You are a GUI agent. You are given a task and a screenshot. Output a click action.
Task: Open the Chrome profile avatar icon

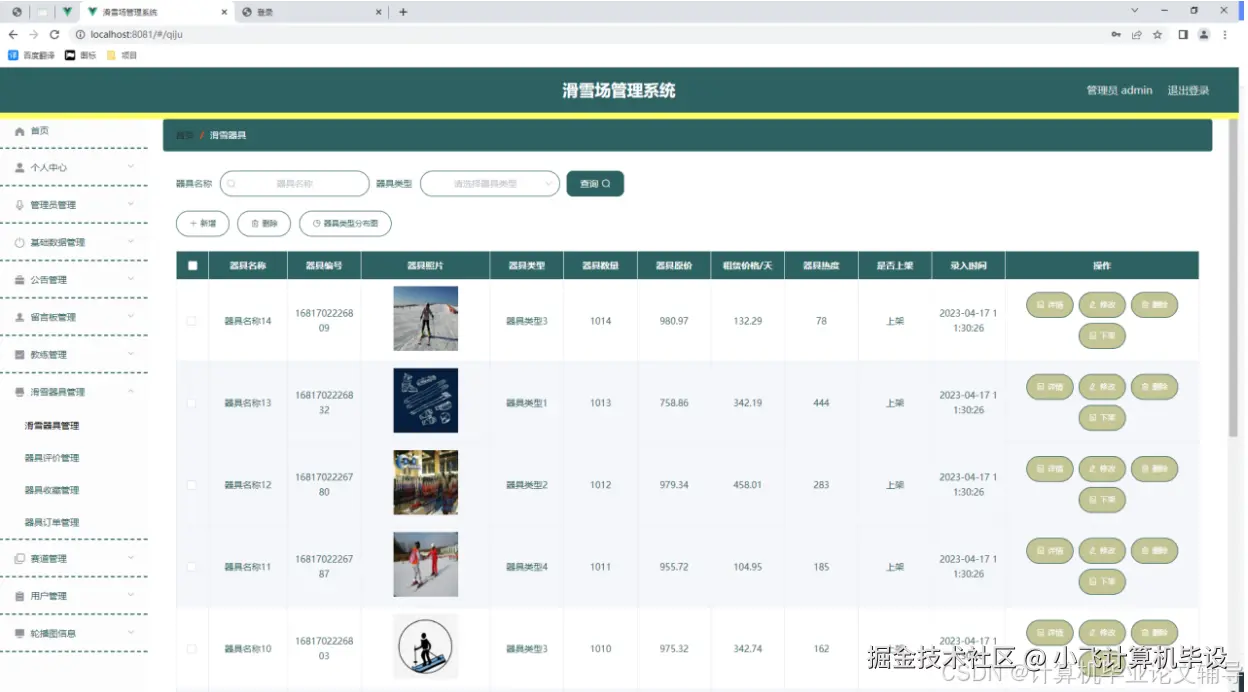click(1204, 34)
